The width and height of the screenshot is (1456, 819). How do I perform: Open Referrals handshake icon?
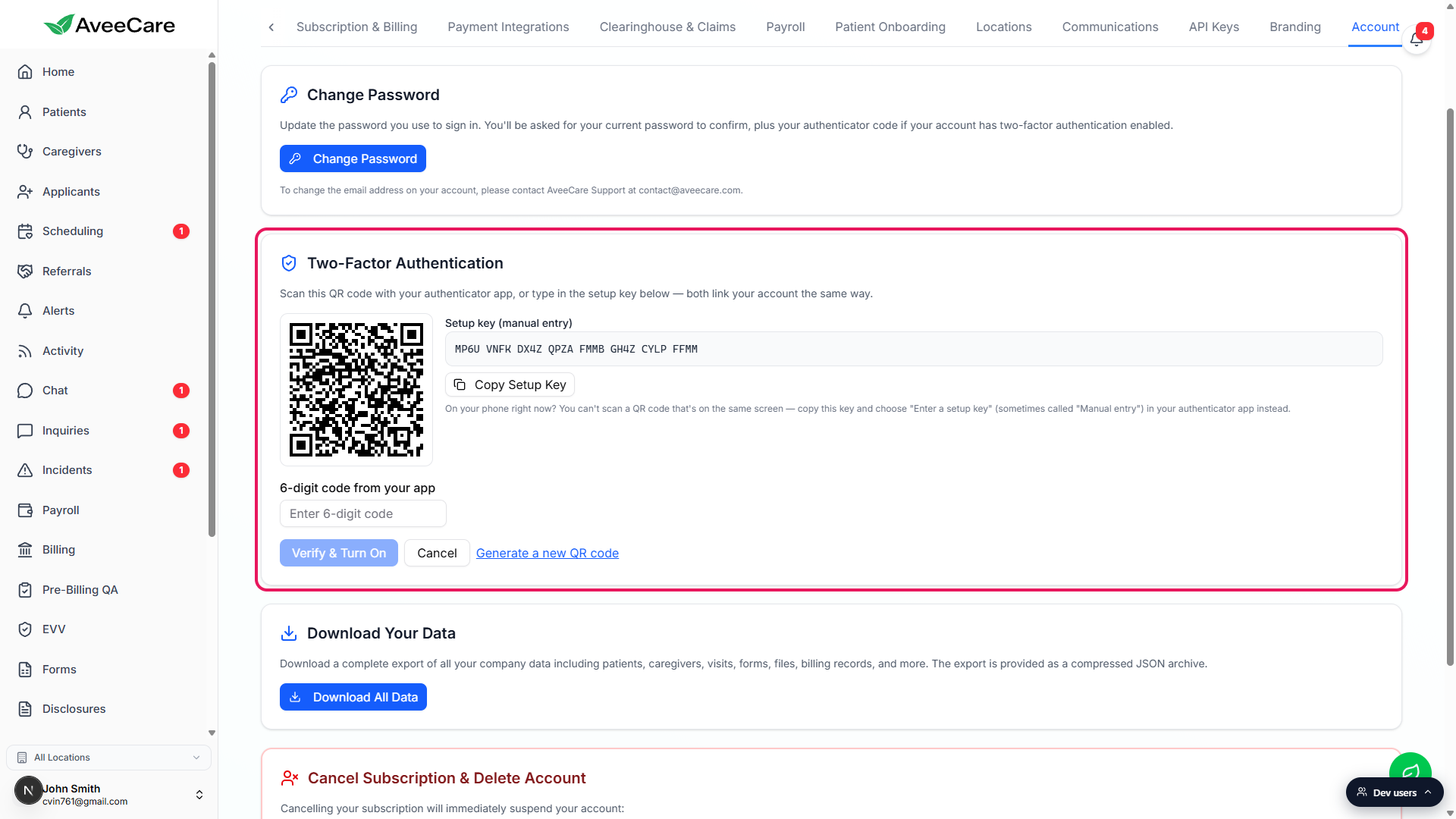[25, 271]
